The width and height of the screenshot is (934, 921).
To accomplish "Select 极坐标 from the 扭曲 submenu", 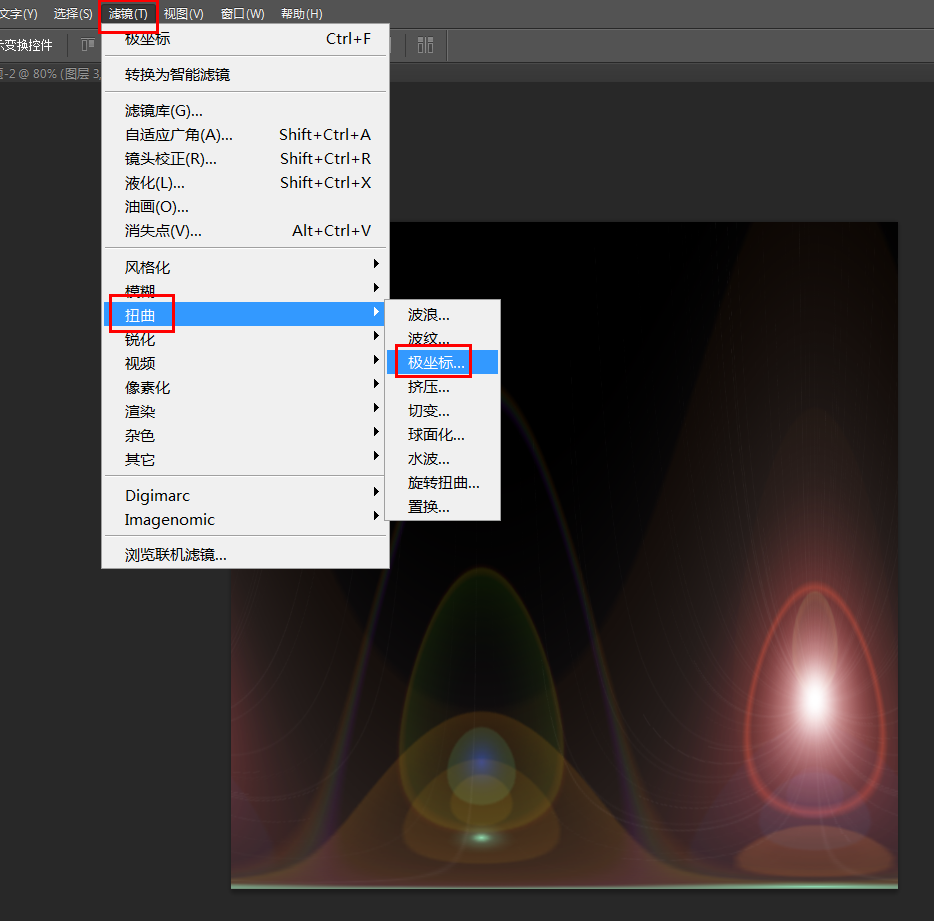I will 435,362.
